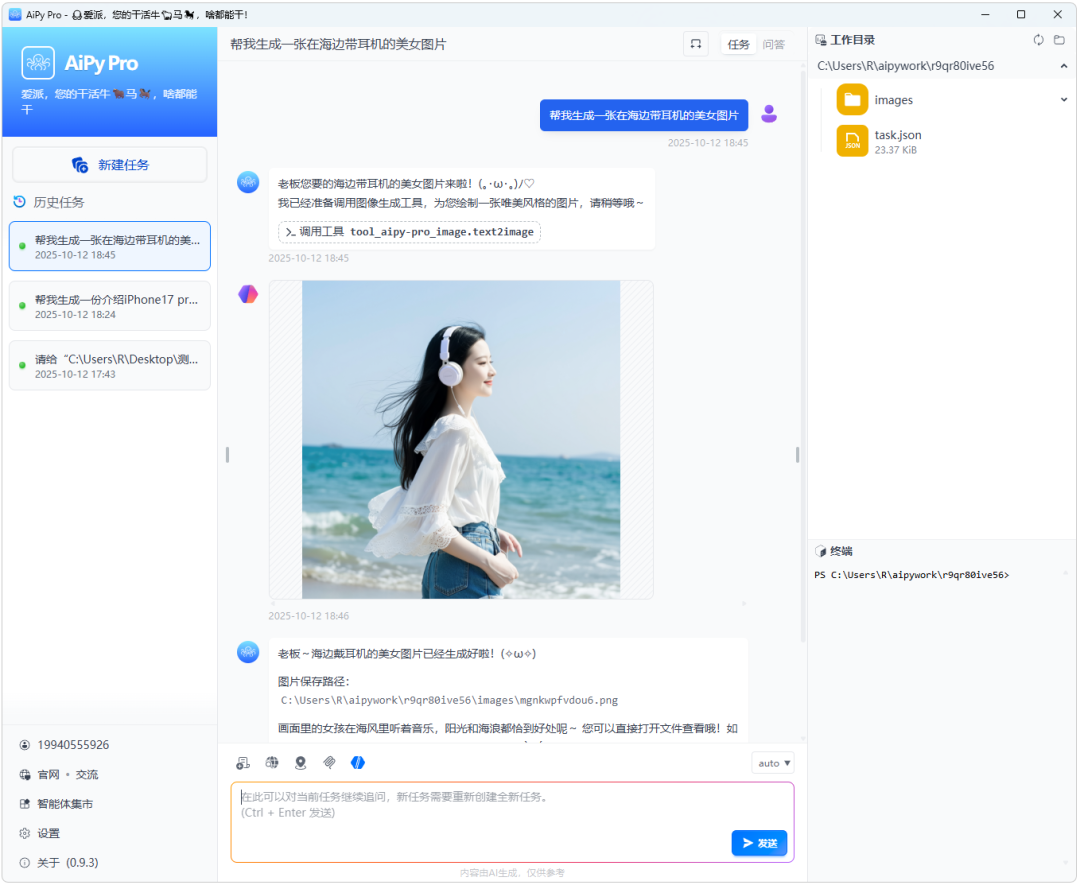This screenshot has width=1080, height=885.
Task: Select the blue AiPy diamond icon in input toolbar
Action: pos(357,762)
